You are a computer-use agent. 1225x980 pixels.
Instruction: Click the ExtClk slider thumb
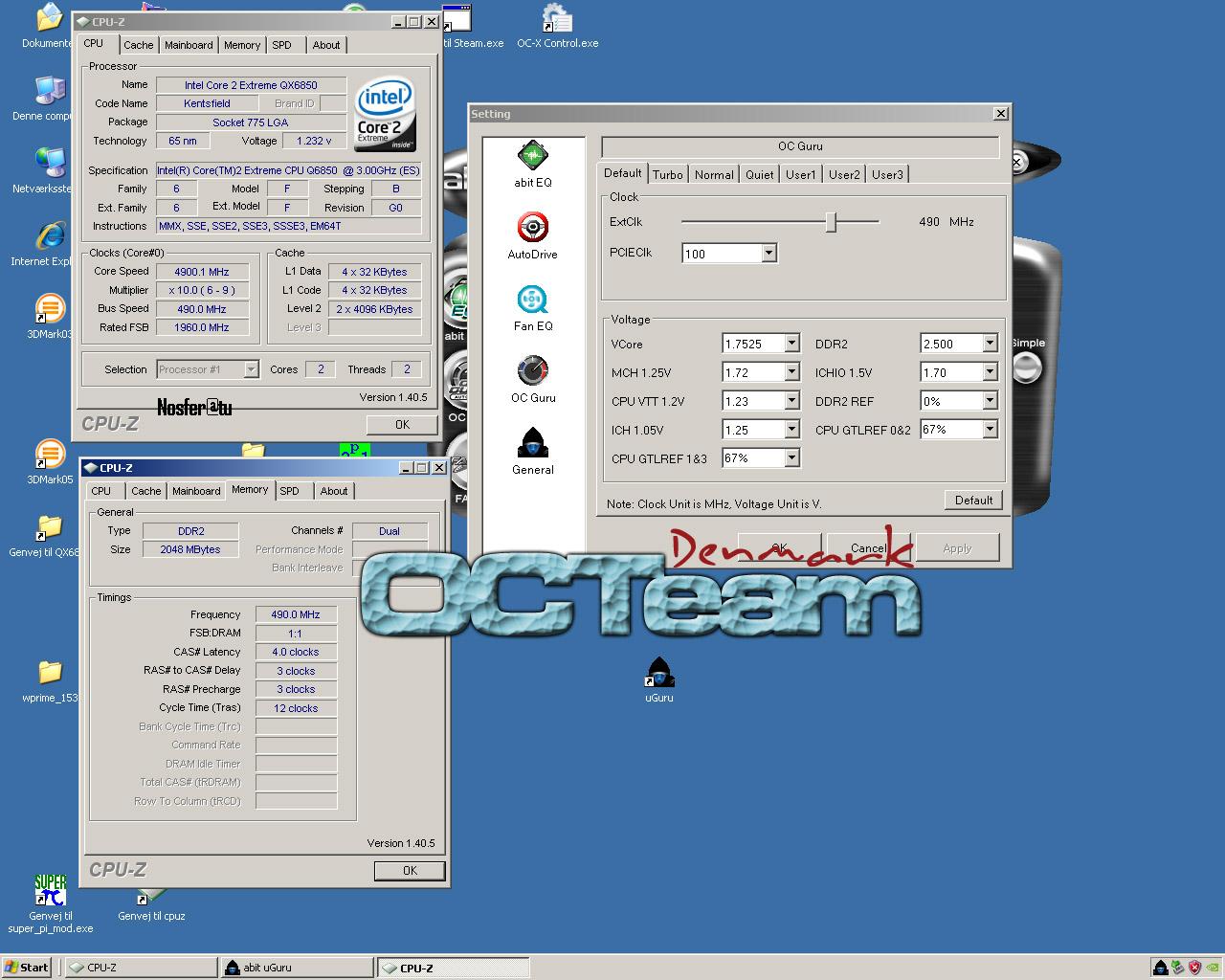831,222
